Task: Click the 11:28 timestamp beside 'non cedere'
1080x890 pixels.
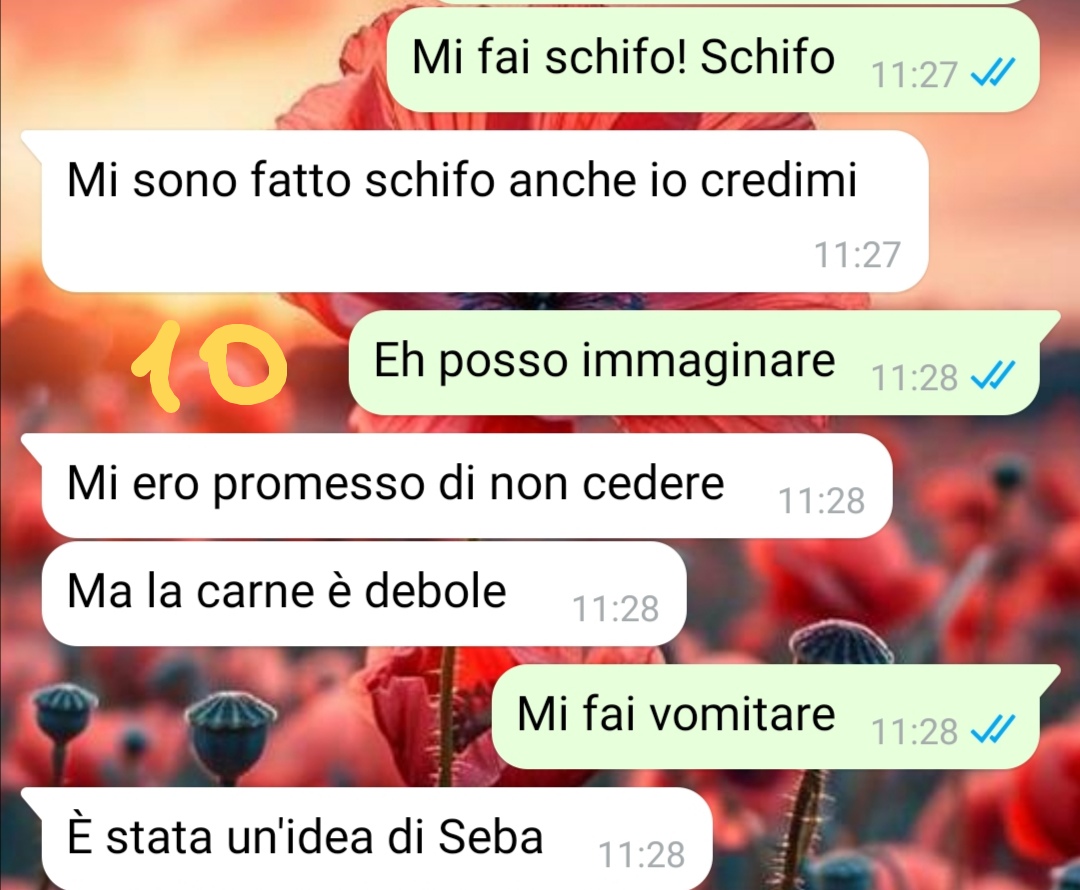Action: (821, 501)
